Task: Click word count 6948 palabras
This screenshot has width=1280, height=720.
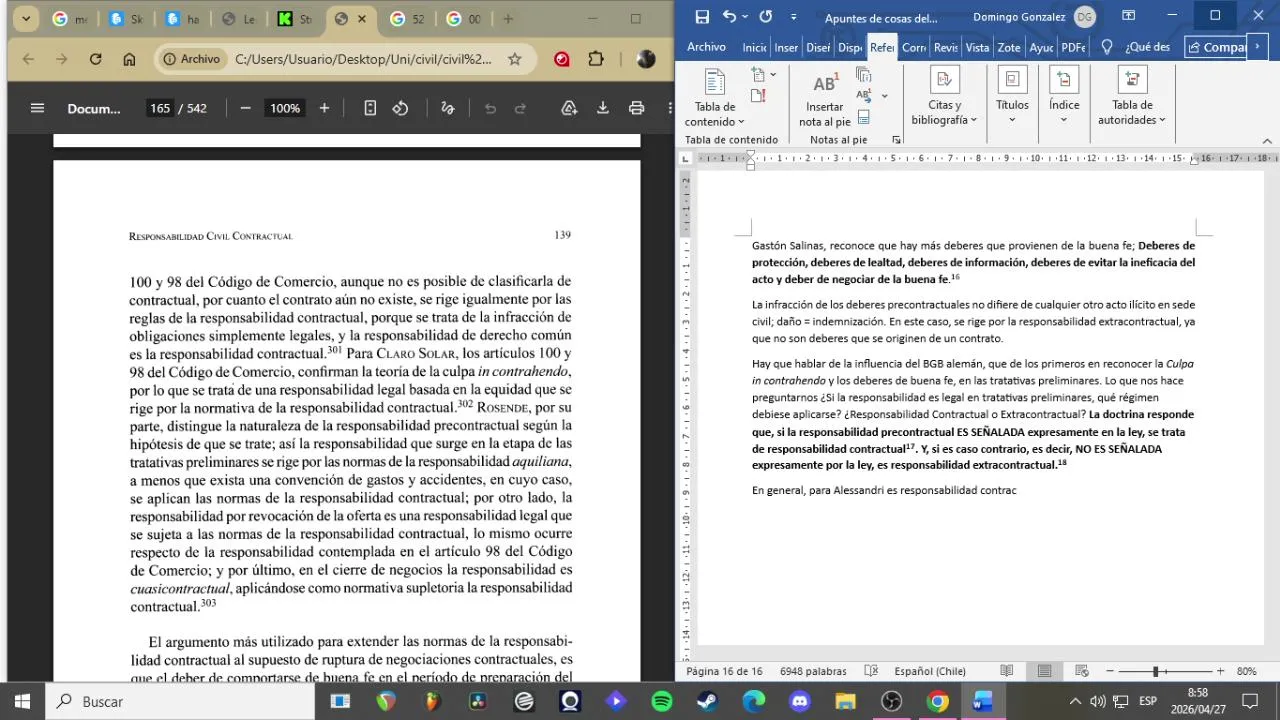Action: point(813,671)
